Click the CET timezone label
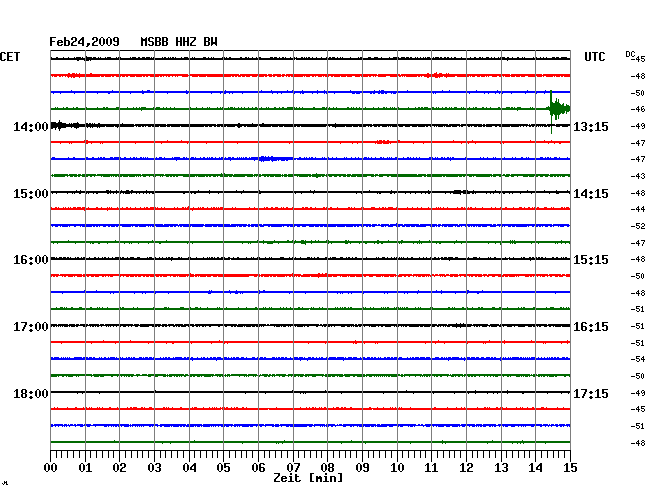The height and width of the screenshot is (494, 650). coord(10,57)
